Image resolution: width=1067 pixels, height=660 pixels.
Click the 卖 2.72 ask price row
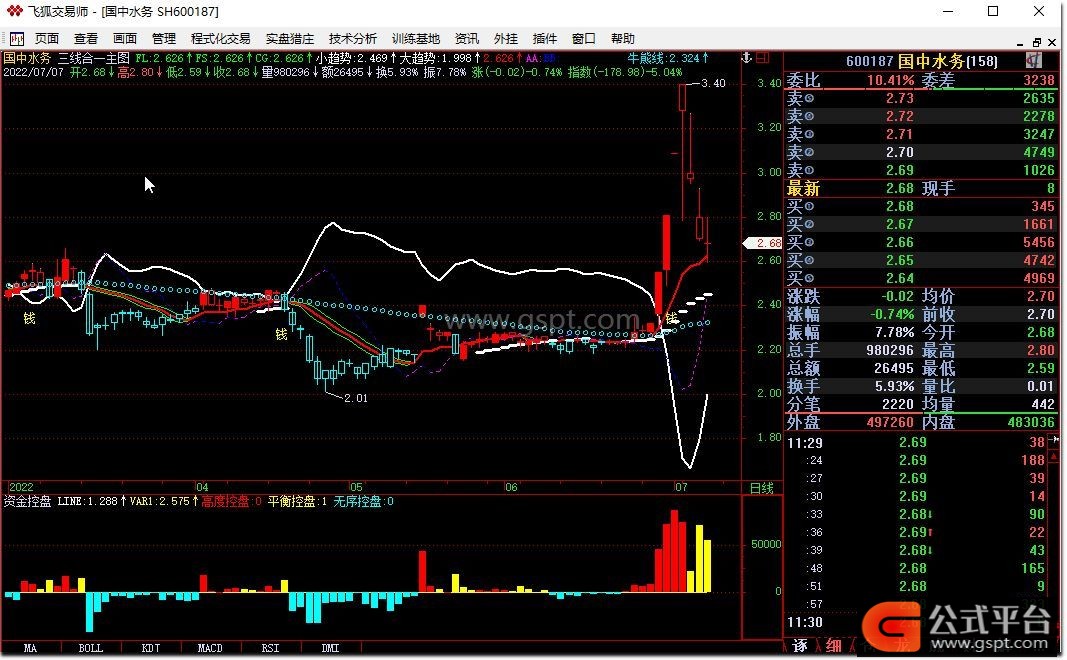(x=921, y=116)
